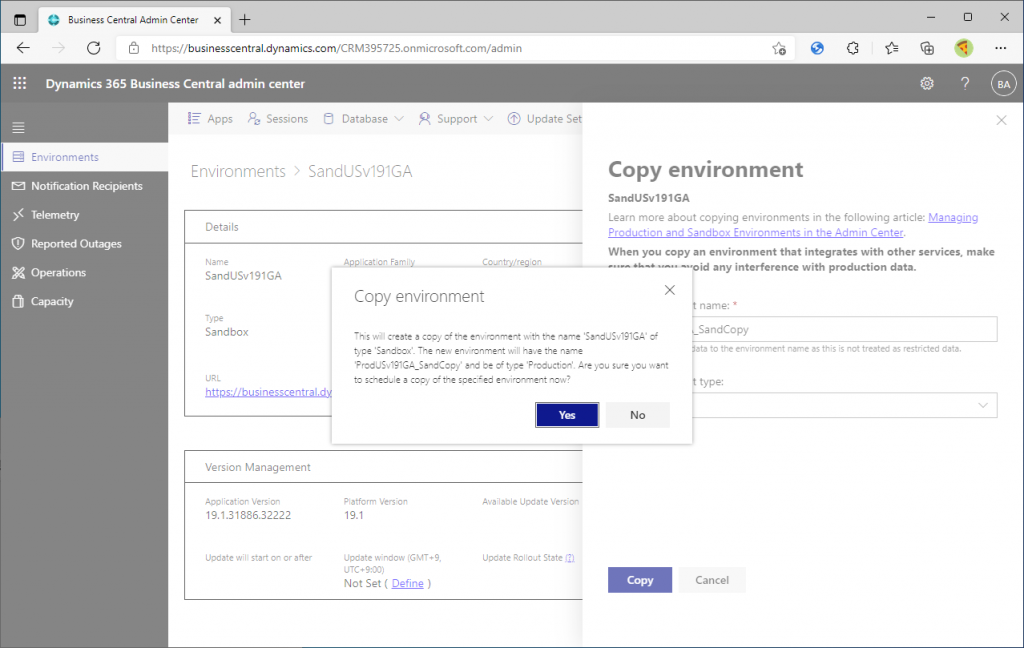Open the Update Settings toolbar command
The height and width of the screenshot is (648, 1024).
(x=545, y=119)
